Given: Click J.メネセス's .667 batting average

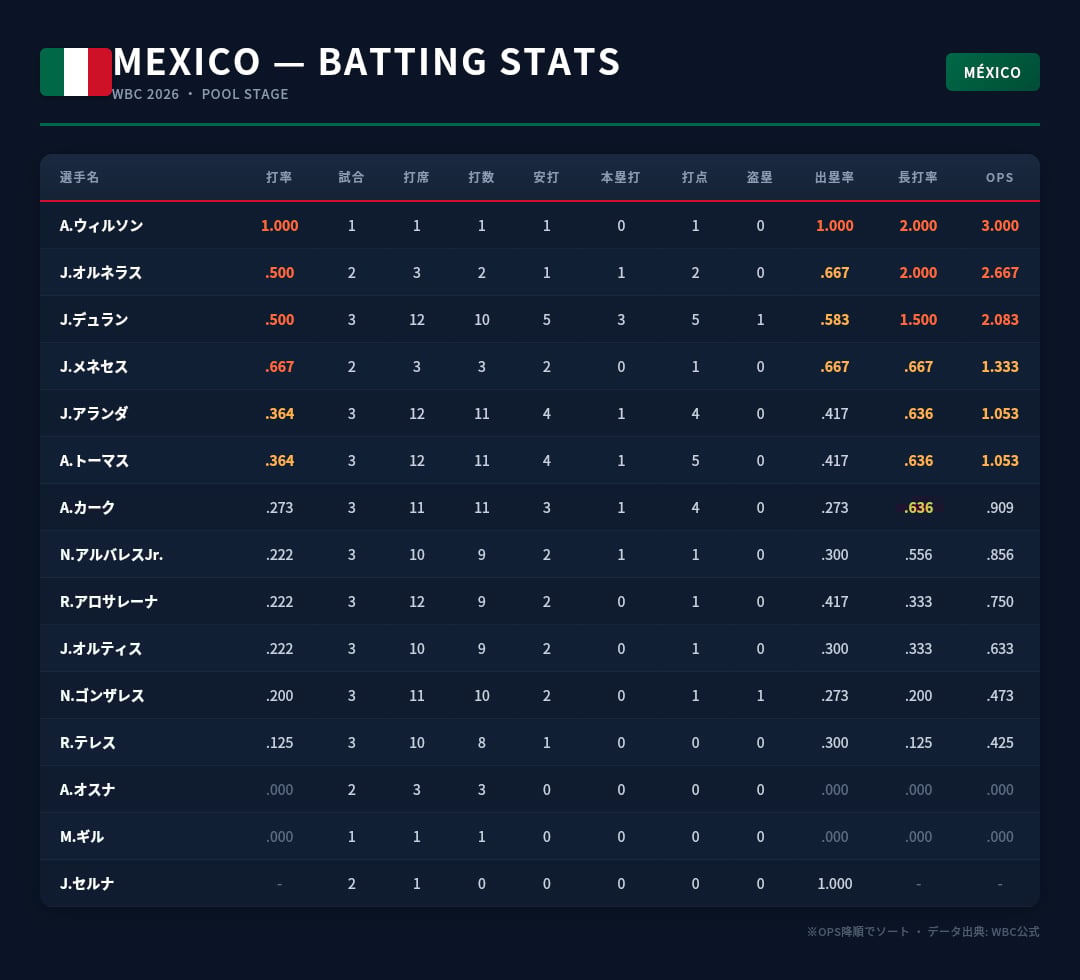Looking at the screenshot, I should pos(279,367).
